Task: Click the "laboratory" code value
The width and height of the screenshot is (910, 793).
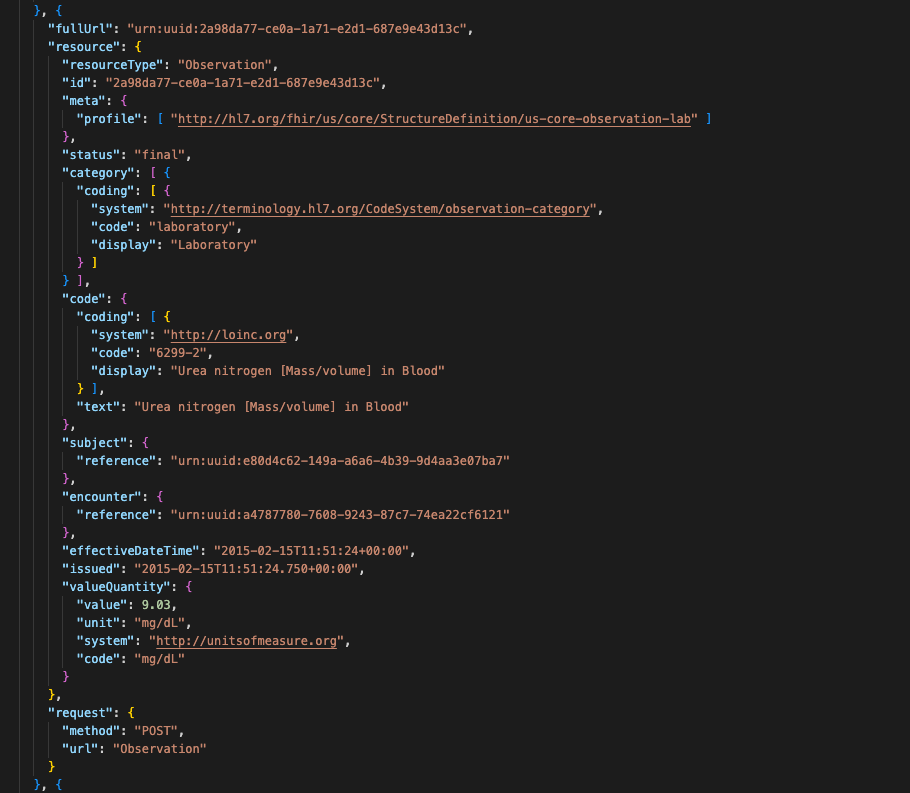Action: click(x=192, y=227)
